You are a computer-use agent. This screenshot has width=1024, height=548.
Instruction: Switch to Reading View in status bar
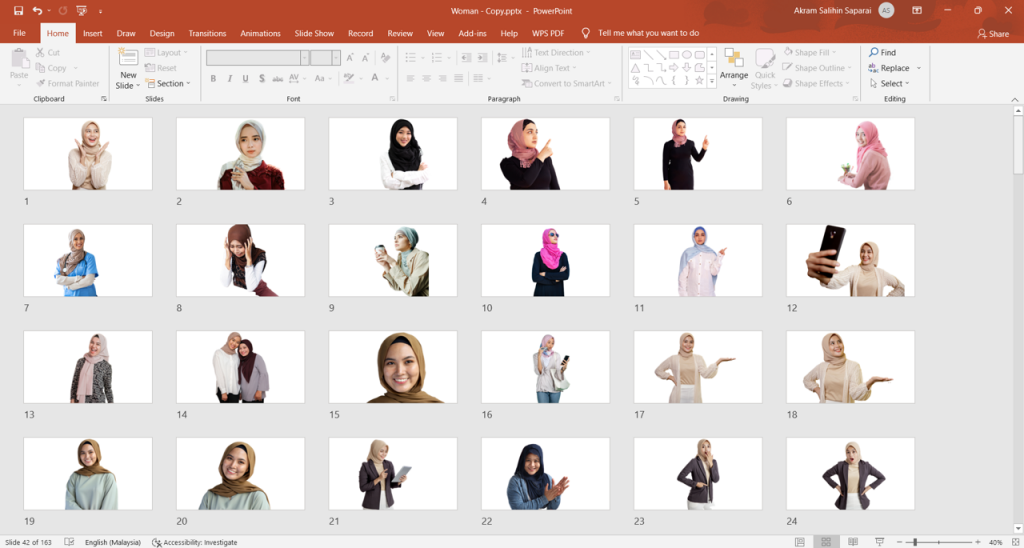(x=852, y=542)
